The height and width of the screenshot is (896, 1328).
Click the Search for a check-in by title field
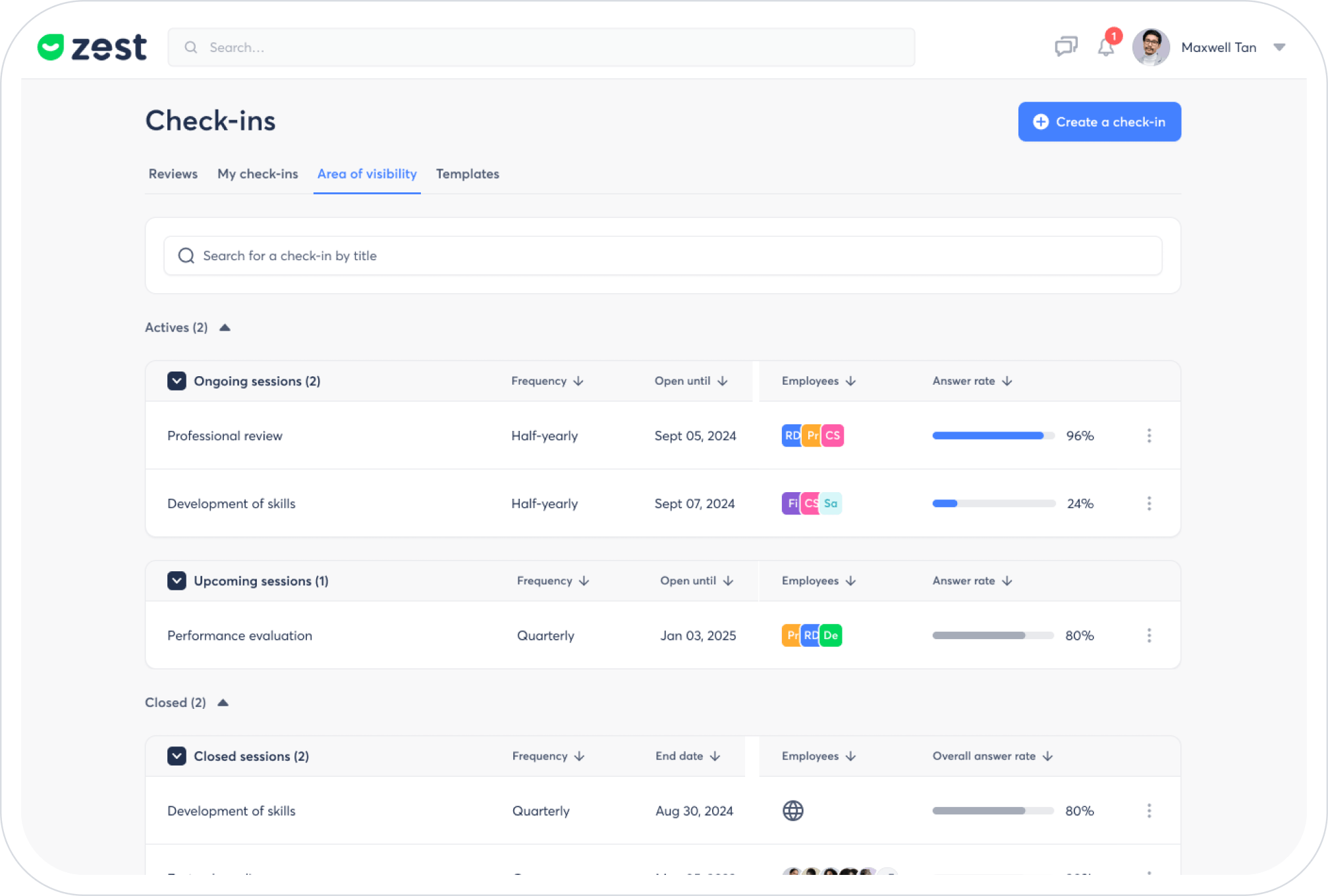663,256
